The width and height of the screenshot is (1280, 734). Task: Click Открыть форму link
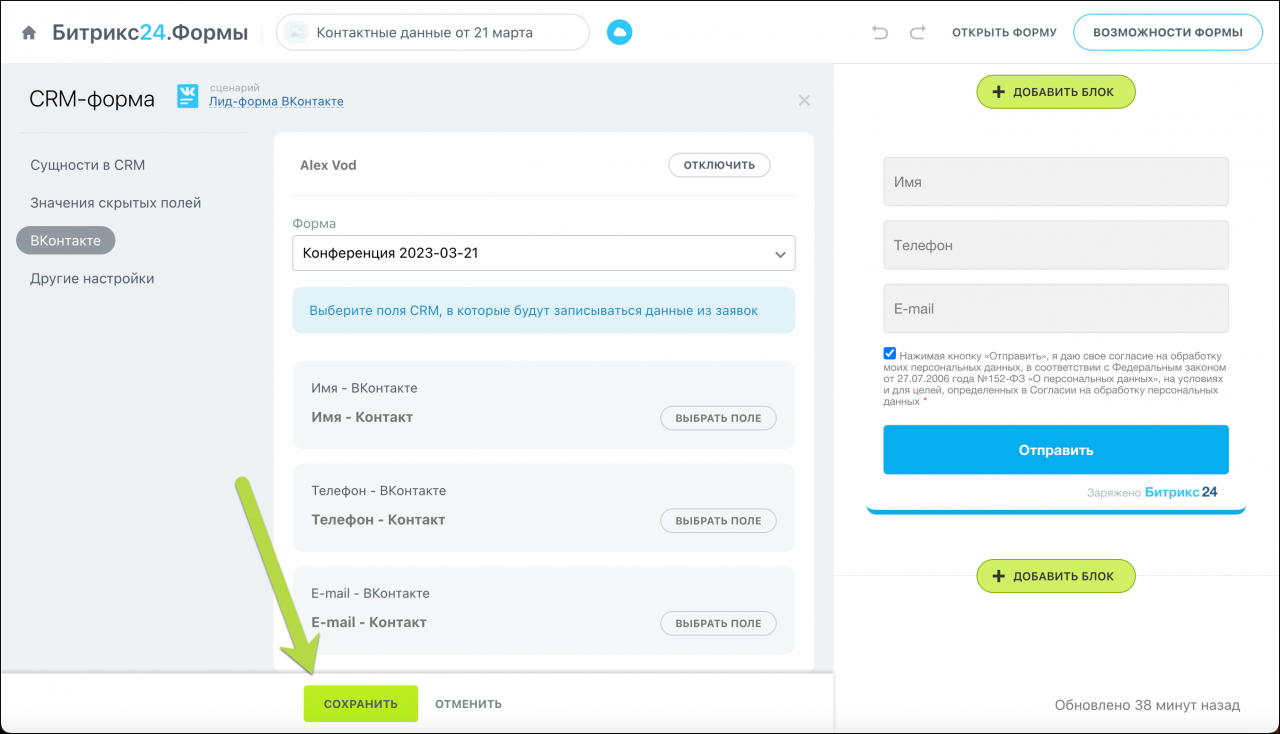pyautogui.click(x=1004, y=33)
